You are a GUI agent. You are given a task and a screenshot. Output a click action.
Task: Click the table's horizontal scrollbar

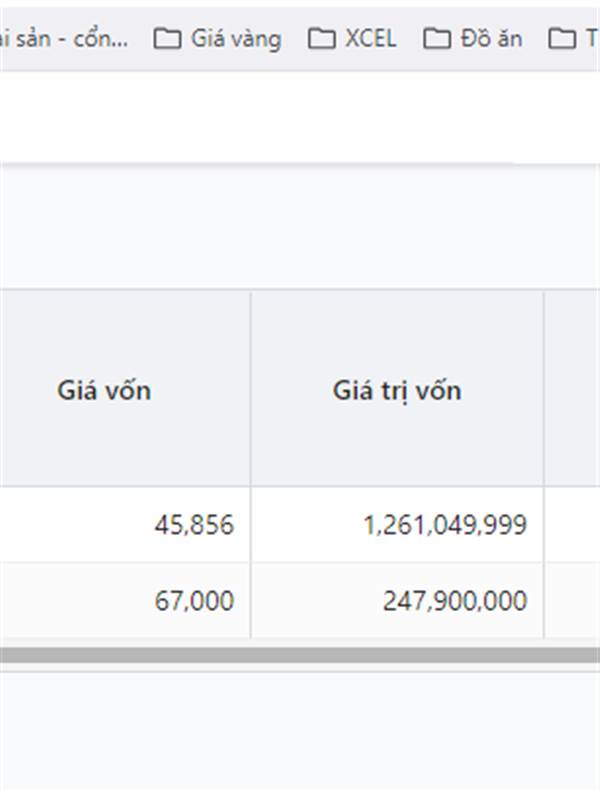300,655
